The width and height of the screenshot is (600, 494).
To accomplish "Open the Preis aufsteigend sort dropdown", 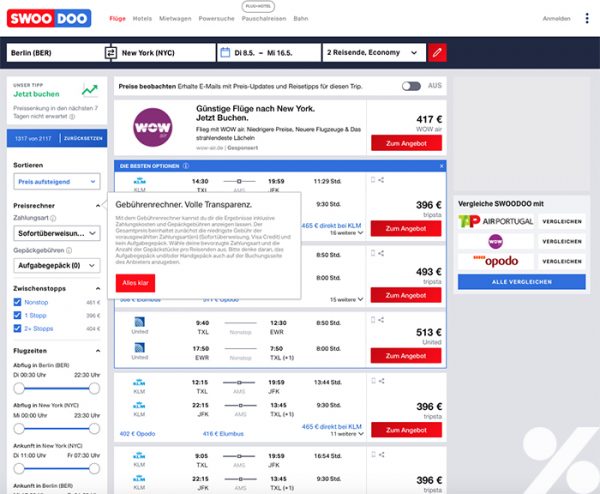I will 57,181.
